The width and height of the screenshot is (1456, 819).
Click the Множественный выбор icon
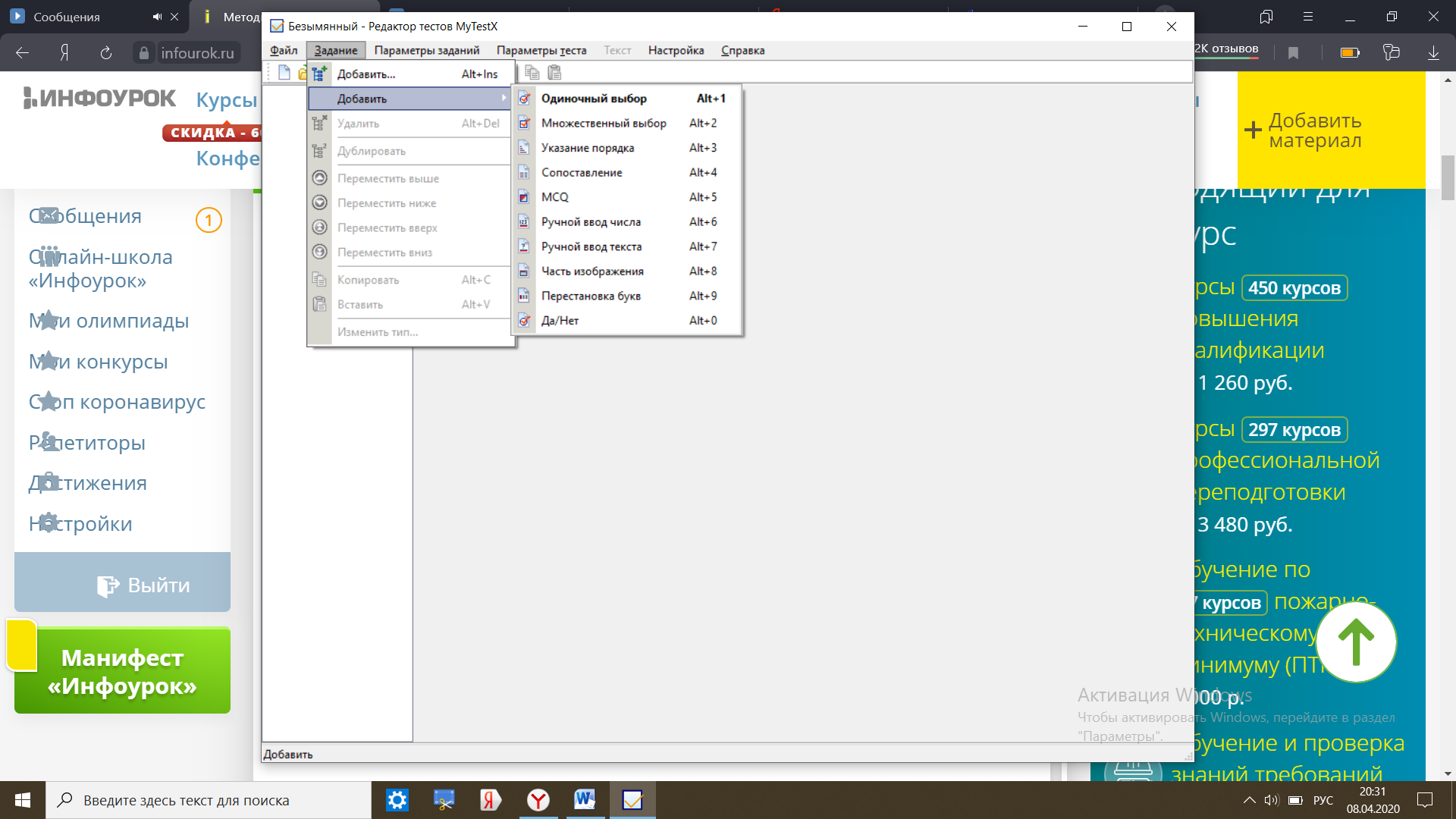524,123
